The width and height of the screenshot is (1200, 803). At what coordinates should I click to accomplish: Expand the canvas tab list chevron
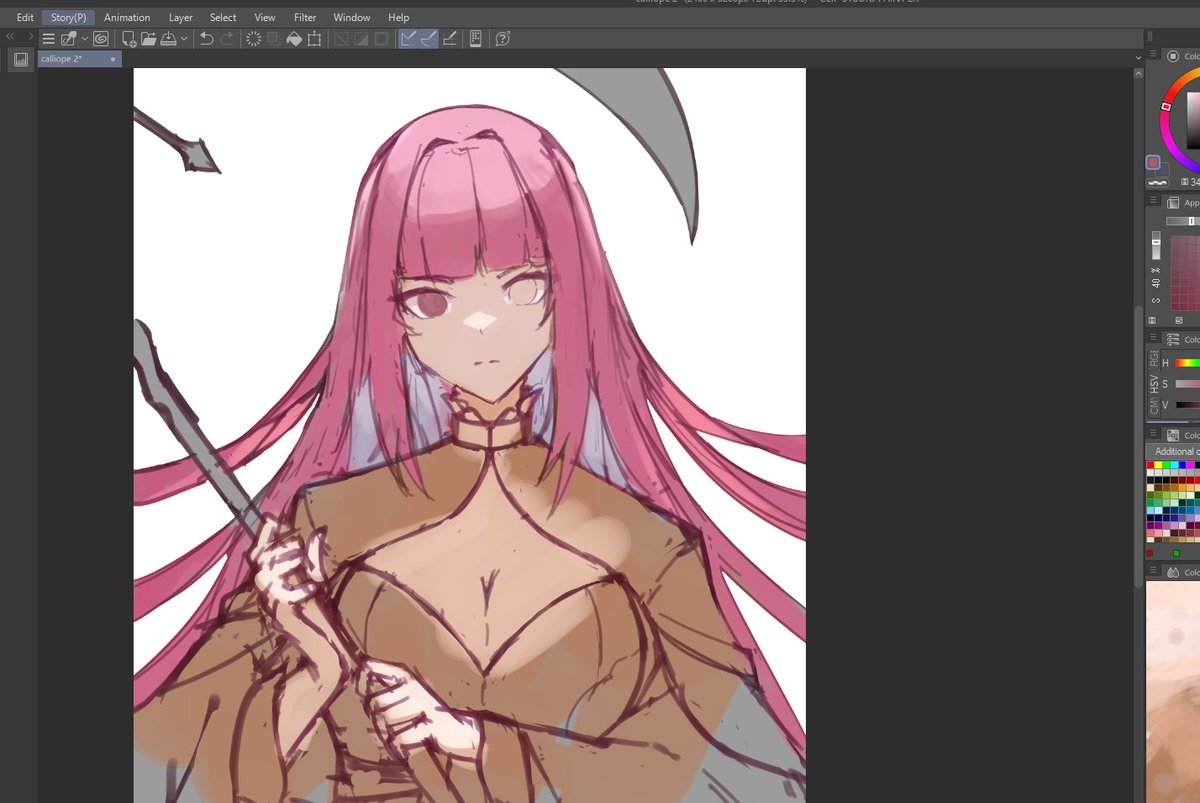(1138, 59)
